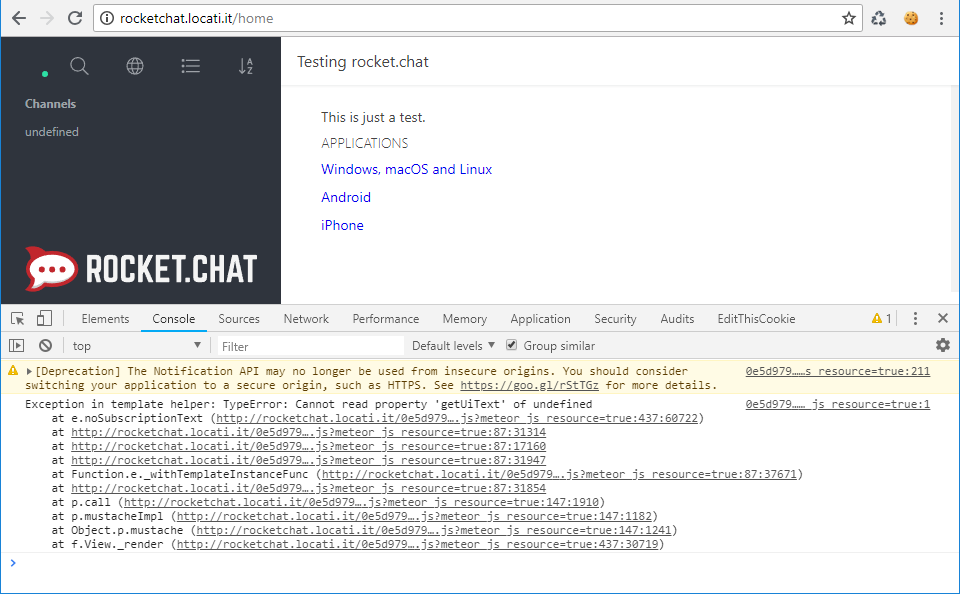Click the browser address bar URL
Viewport: 960px width, 594px height.
197,18
